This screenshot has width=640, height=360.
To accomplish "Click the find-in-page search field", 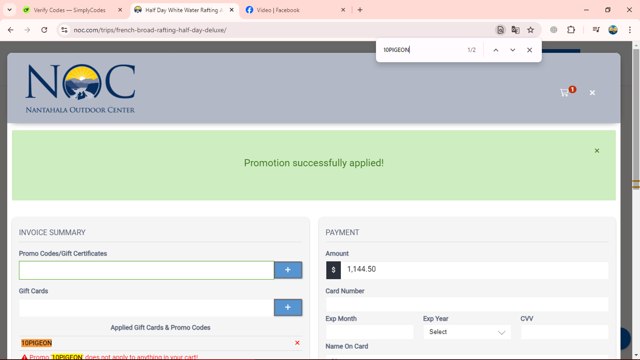I will [x=422, y=50].
